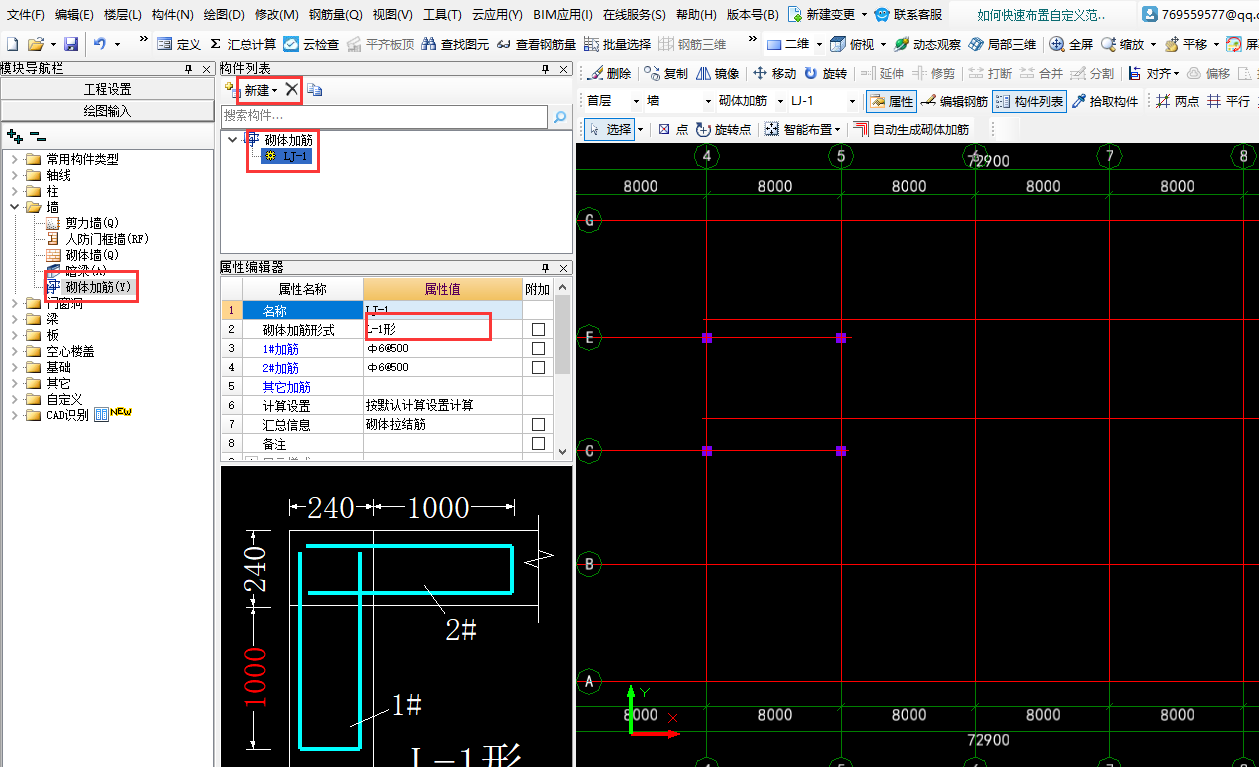Expand the 梁 tree folder
Image resolution: width=1259 pixels, height=767 pixels.
[x=16, y=319]
